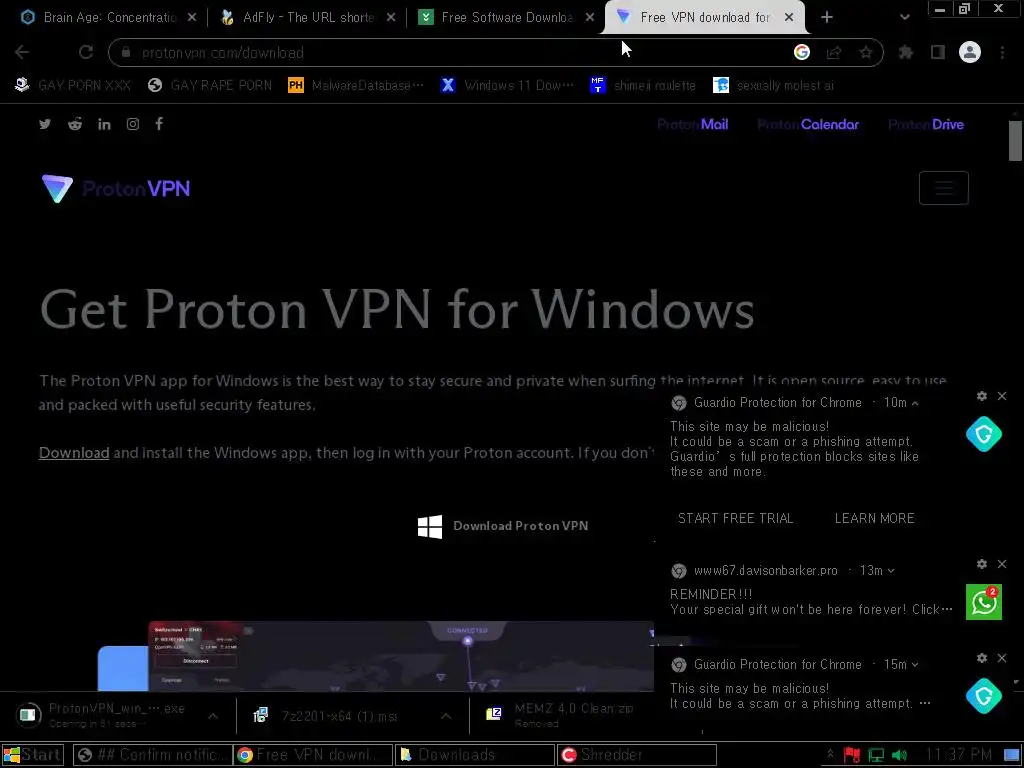Open the Facebook social icon

tap(159, 123)
